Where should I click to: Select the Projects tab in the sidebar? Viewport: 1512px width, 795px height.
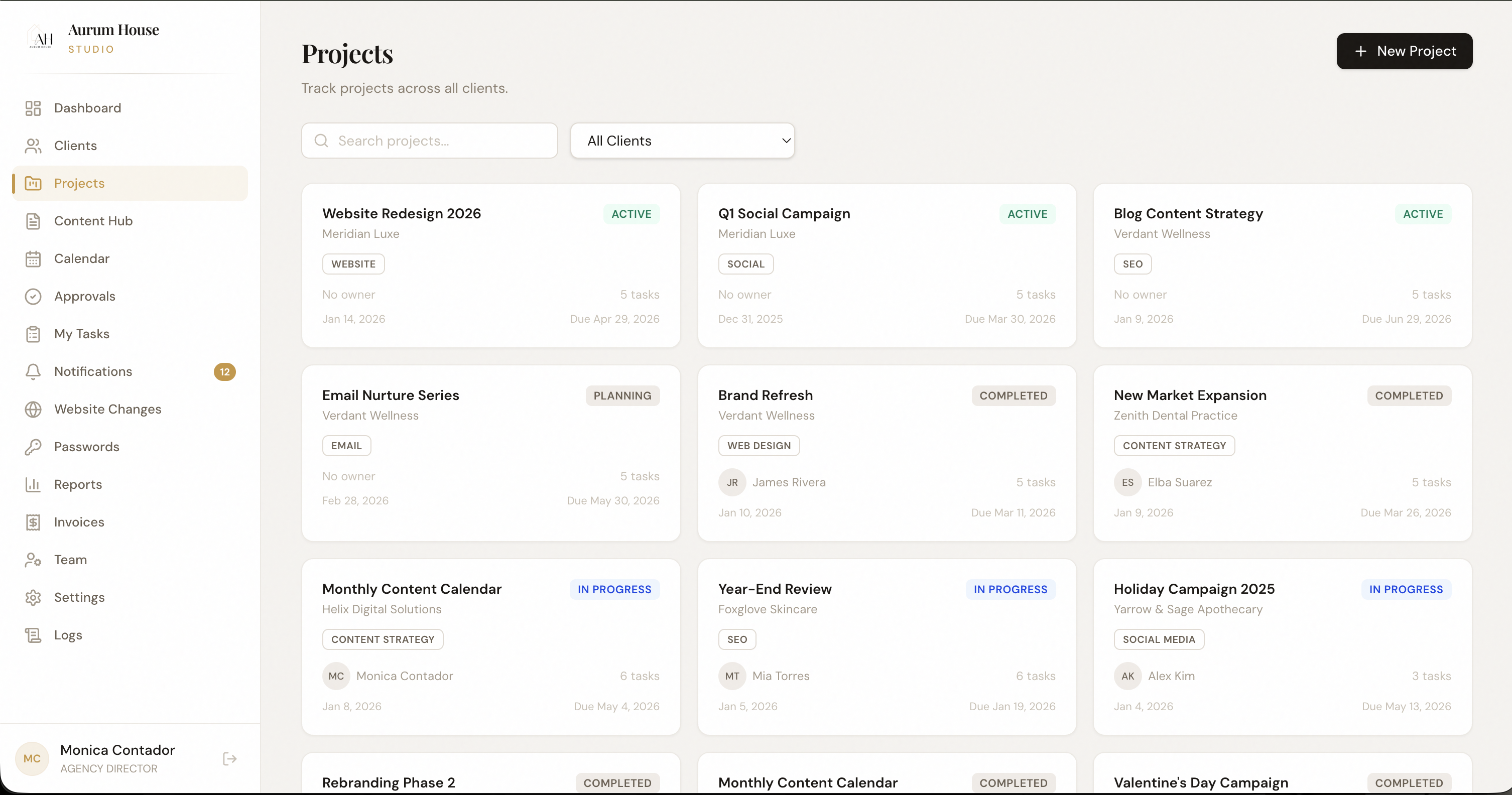(x=80, y=183)
